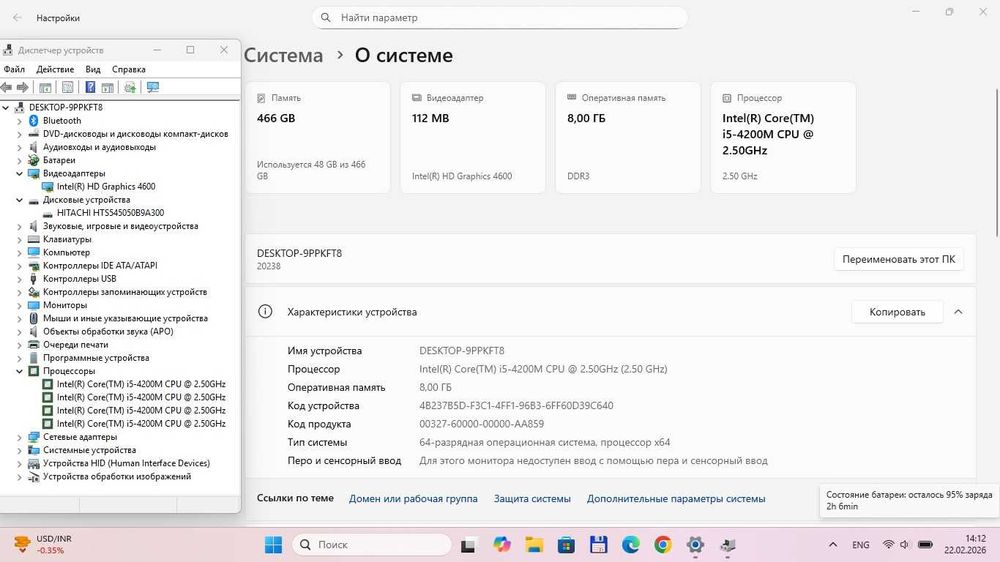
Task: Collapse the Процессоры category
Action: click(19, 371)
